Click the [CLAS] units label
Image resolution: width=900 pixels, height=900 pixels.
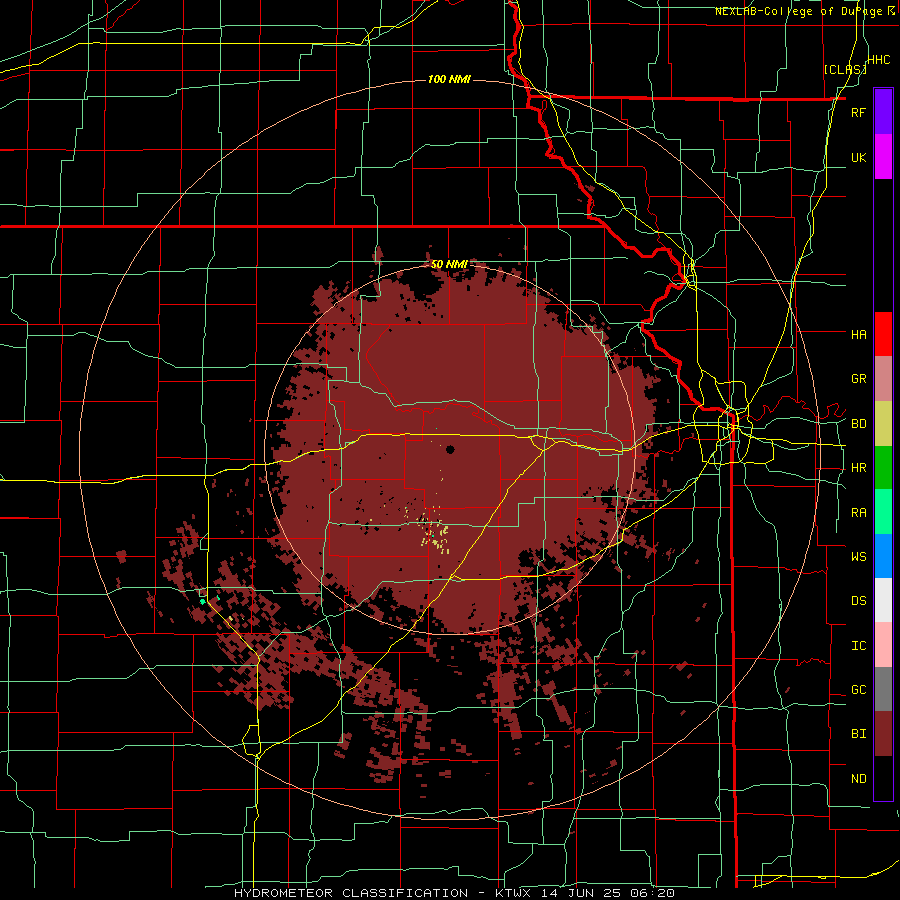click(845, 70)
